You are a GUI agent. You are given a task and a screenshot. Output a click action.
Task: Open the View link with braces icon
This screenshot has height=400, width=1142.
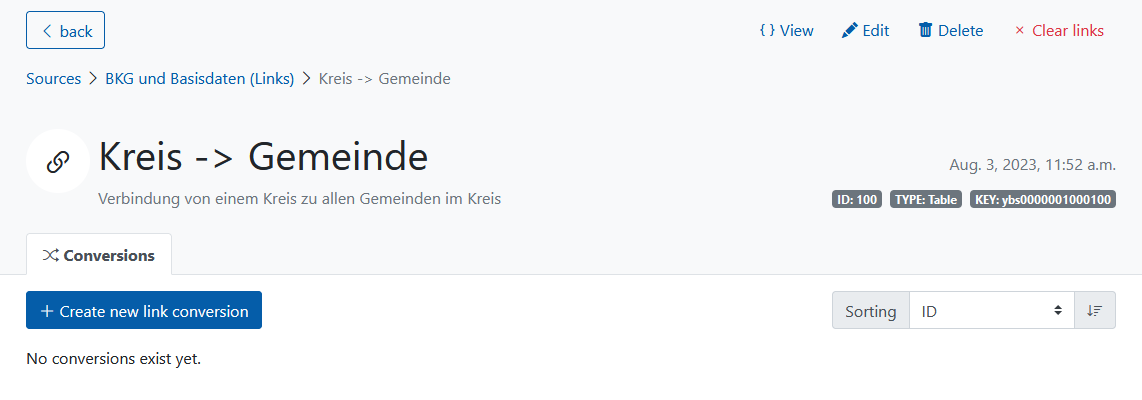786,31
